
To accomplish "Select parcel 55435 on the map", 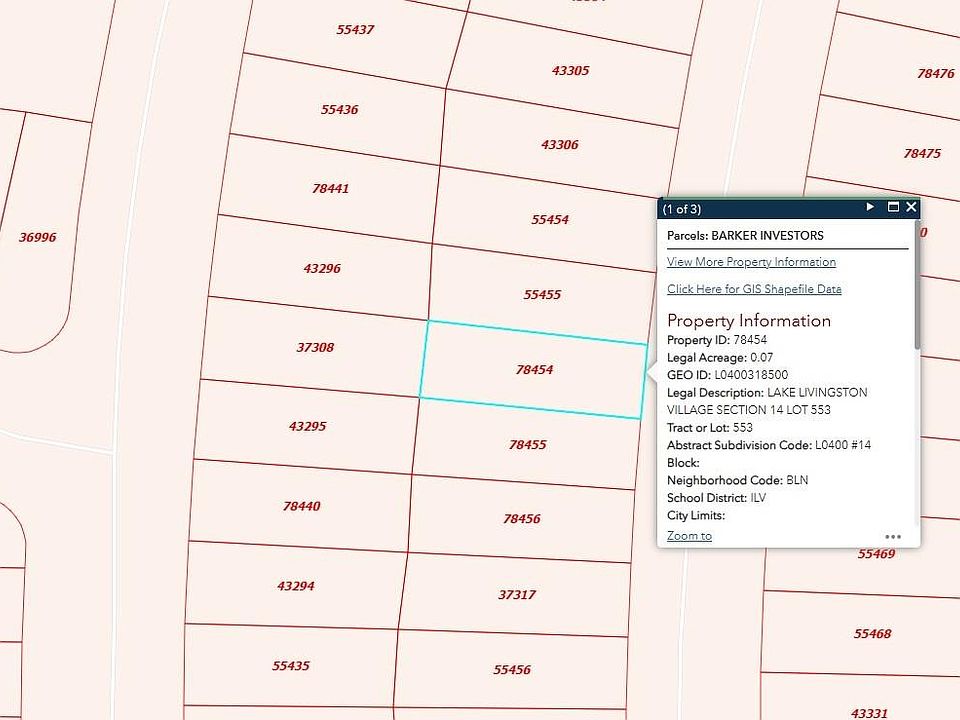I will coord(291,666).
